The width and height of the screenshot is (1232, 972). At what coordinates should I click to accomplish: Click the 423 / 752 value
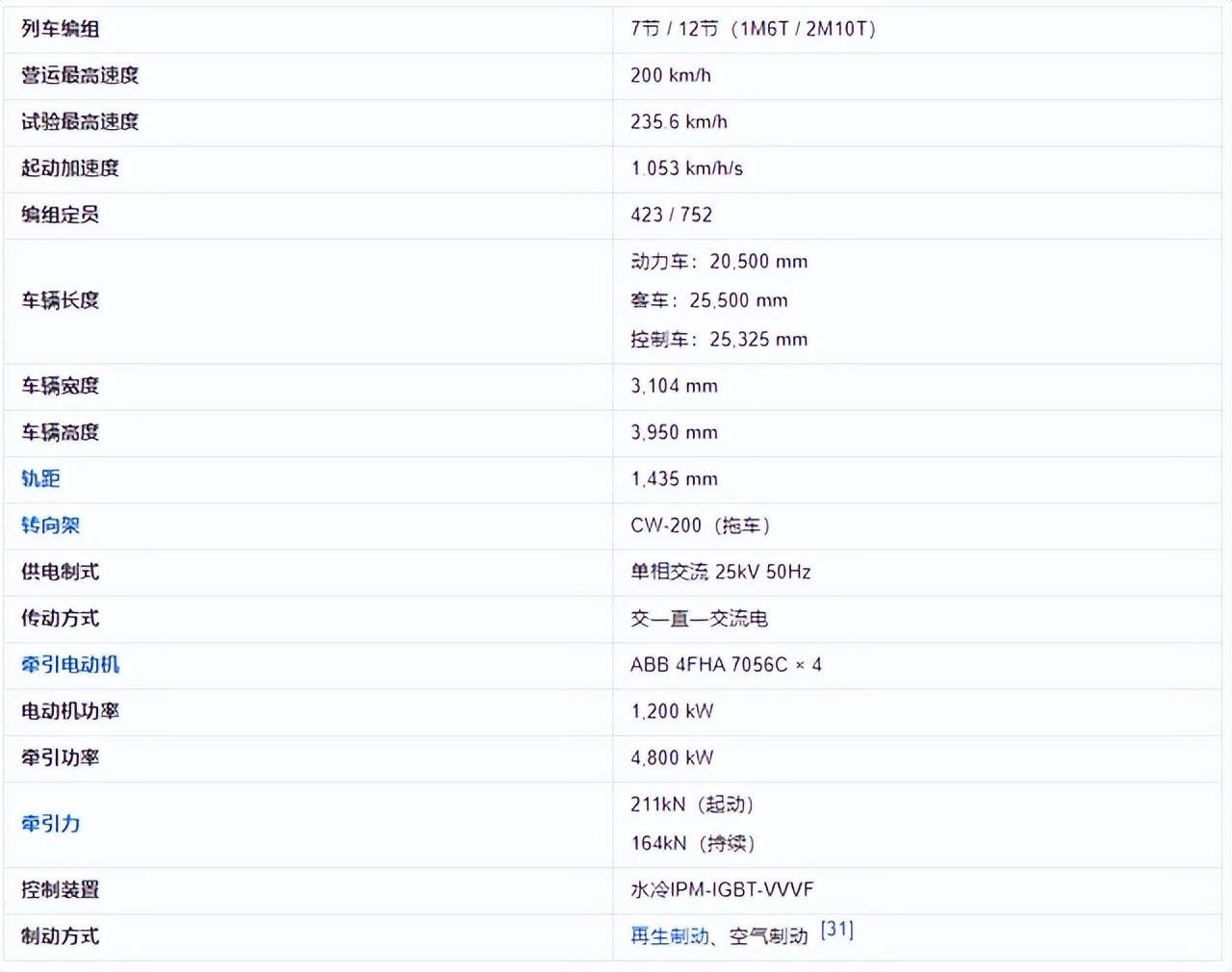pyautogui.click(x=671, y=215)
